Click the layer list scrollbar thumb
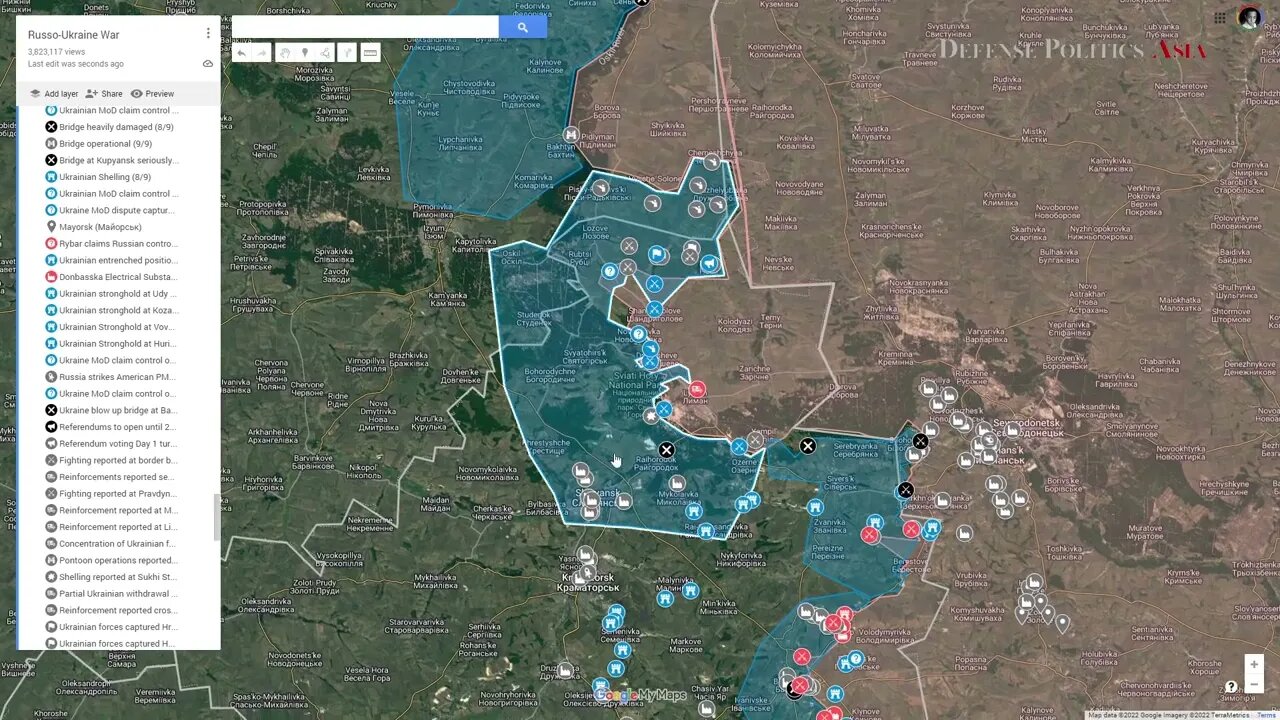 (217, 517)
